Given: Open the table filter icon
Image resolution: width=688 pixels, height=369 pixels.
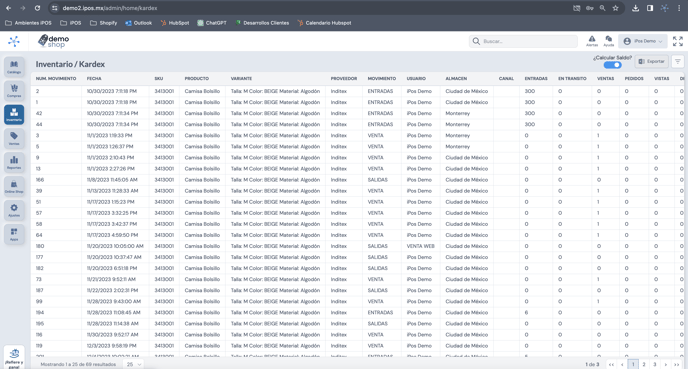Looking at the screenshot, I should click(677, 62).
